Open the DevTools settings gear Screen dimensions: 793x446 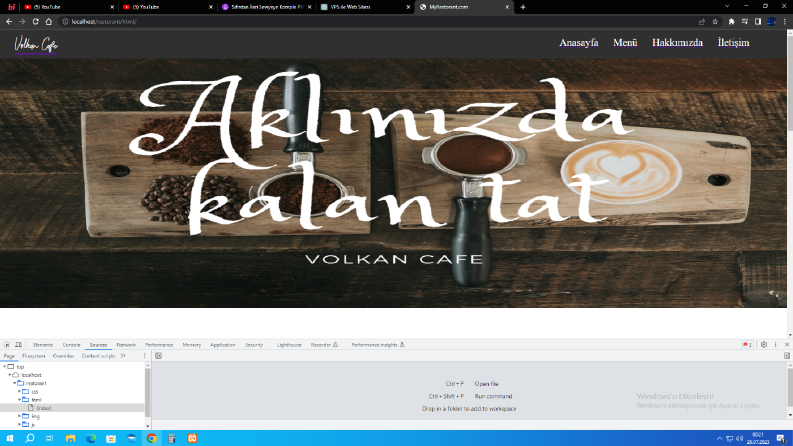coord(764,345)
